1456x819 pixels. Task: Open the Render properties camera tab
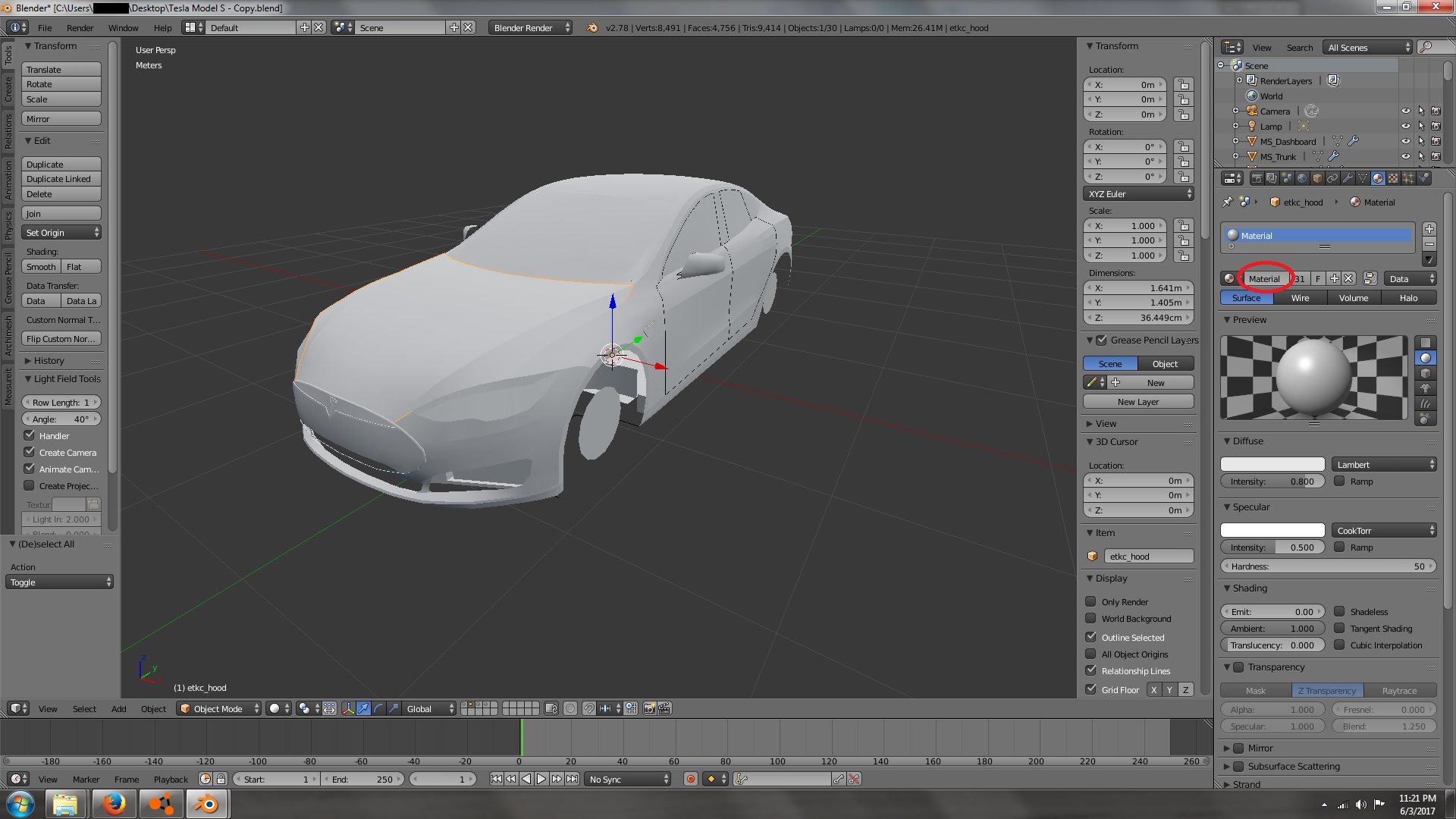[x=1257, y=178]
